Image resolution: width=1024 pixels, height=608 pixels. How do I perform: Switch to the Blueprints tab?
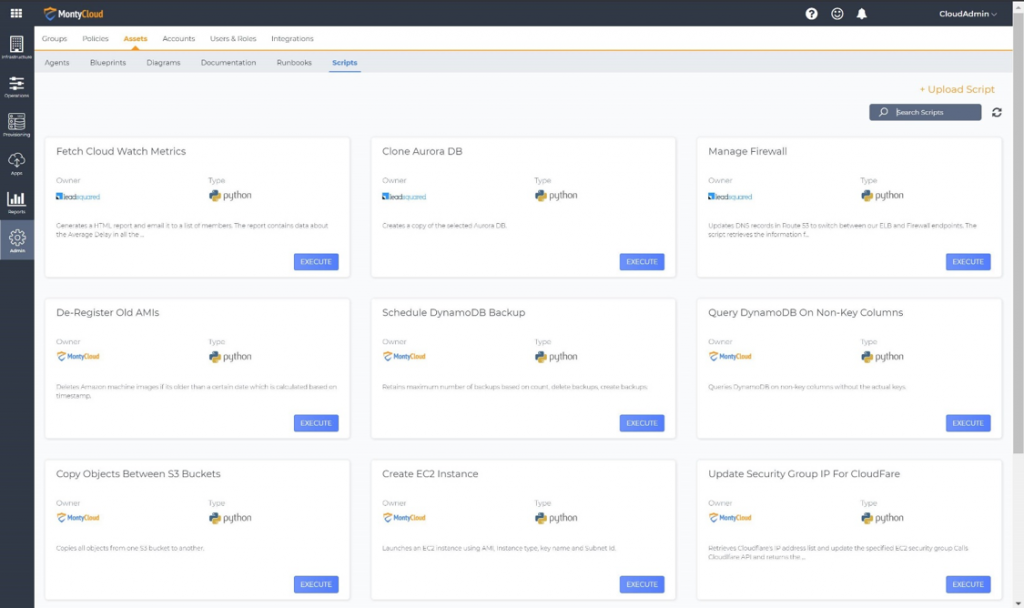[x=108, y=63]
